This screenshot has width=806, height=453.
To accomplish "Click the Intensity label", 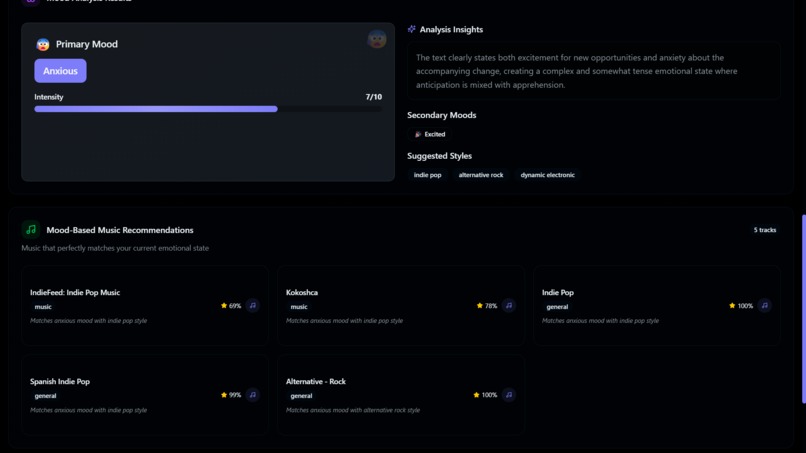I will point(49,97).
